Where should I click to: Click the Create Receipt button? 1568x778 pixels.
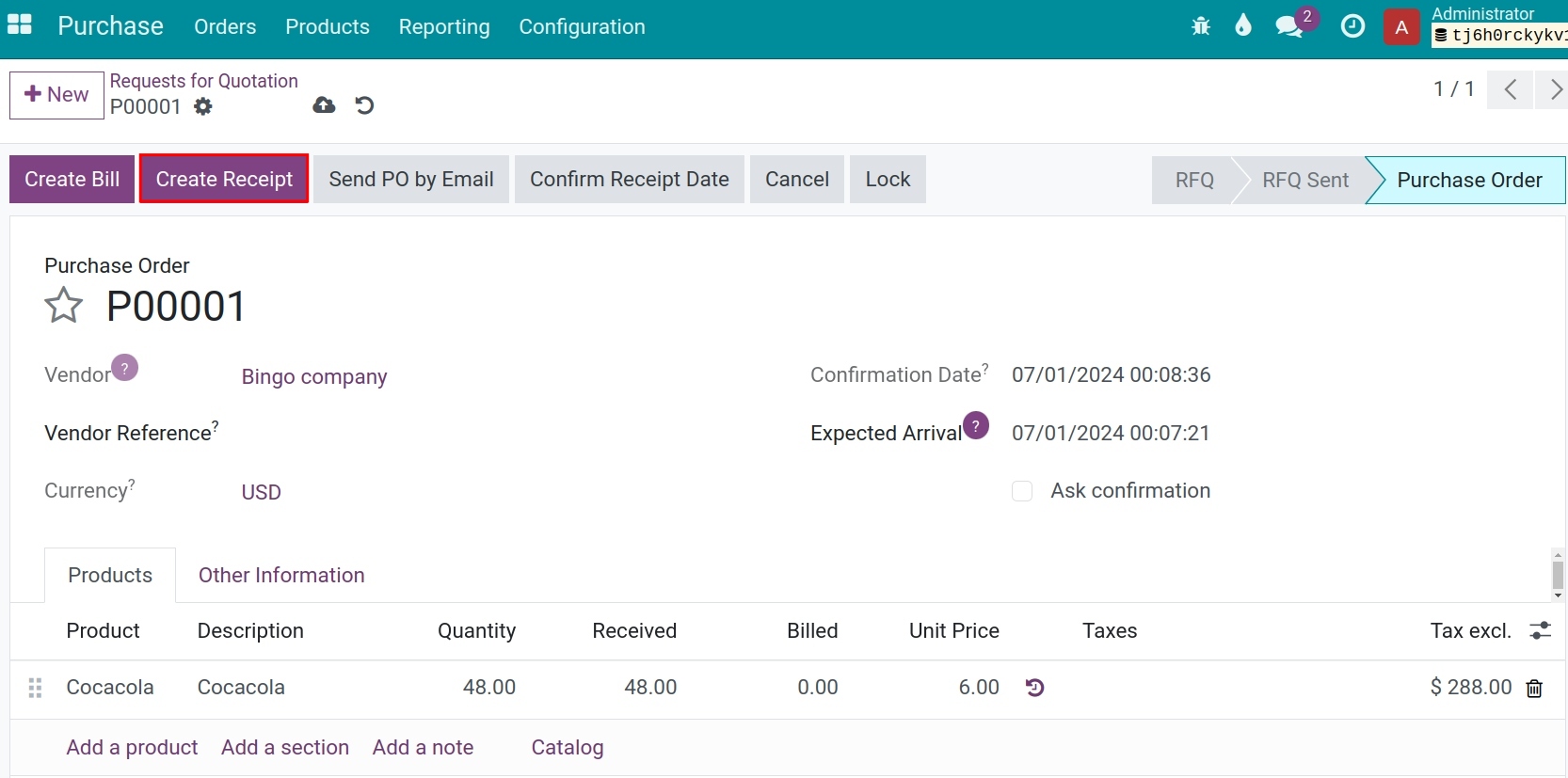click(x=224, y=179)
